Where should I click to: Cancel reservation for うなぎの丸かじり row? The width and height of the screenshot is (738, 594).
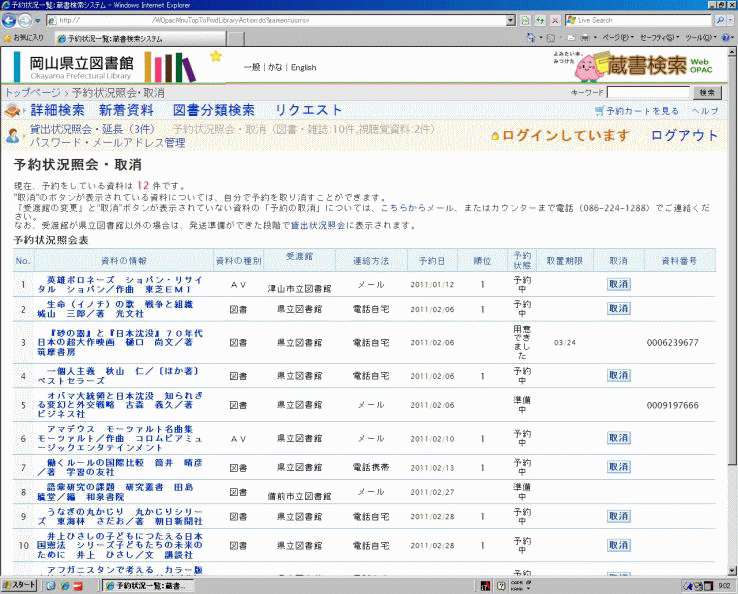pos(618,516)
